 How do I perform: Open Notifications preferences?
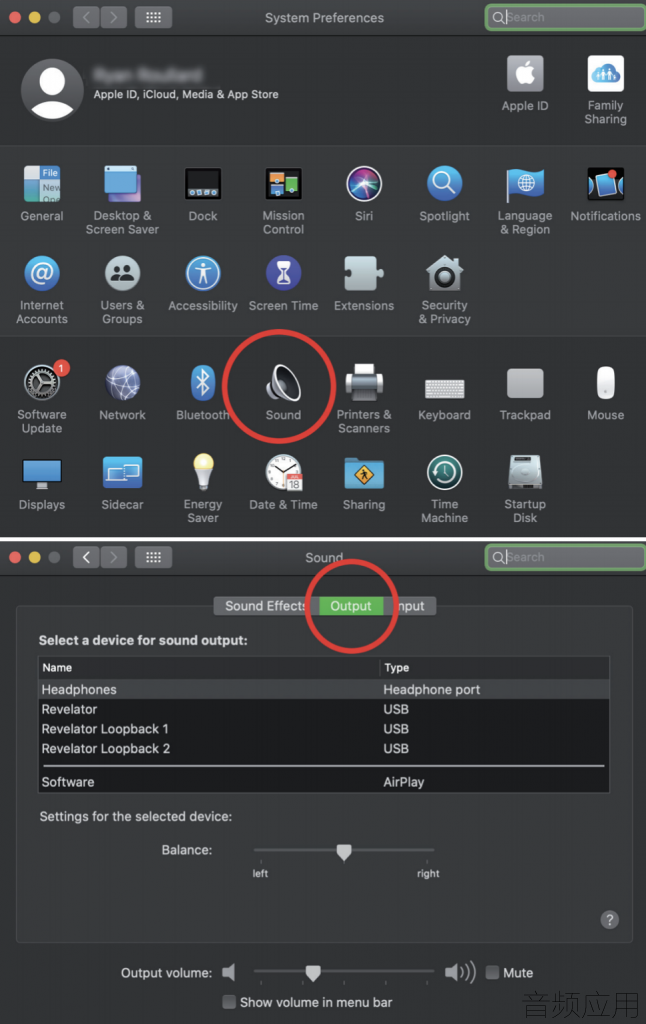tap(606, 194)
